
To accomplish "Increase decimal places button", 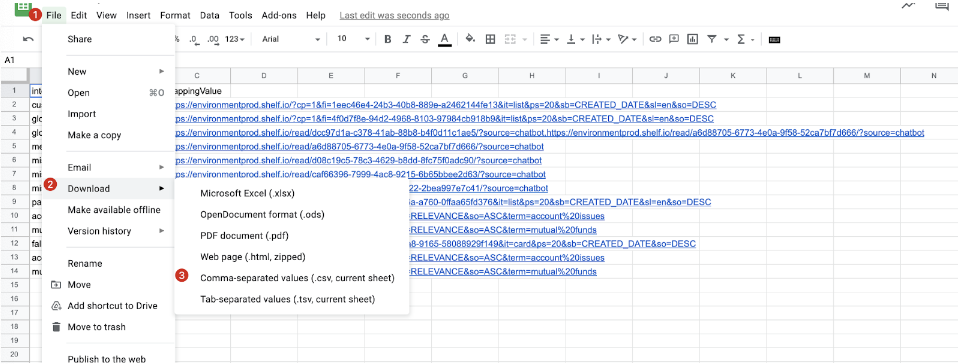I will tap(213, 39).
